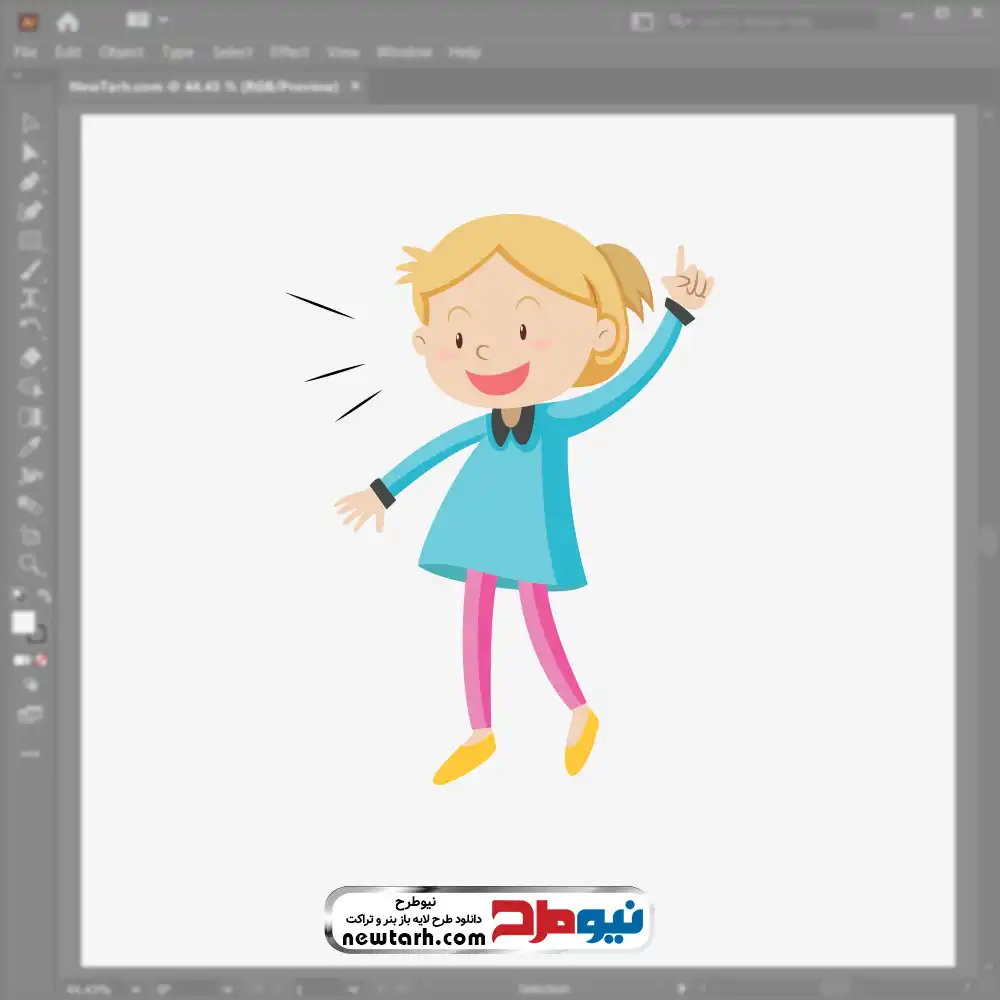This screenshot has width=1000, height=1000.
Task: Select the Selection tool arrow
Action: (x=30, y=123)
